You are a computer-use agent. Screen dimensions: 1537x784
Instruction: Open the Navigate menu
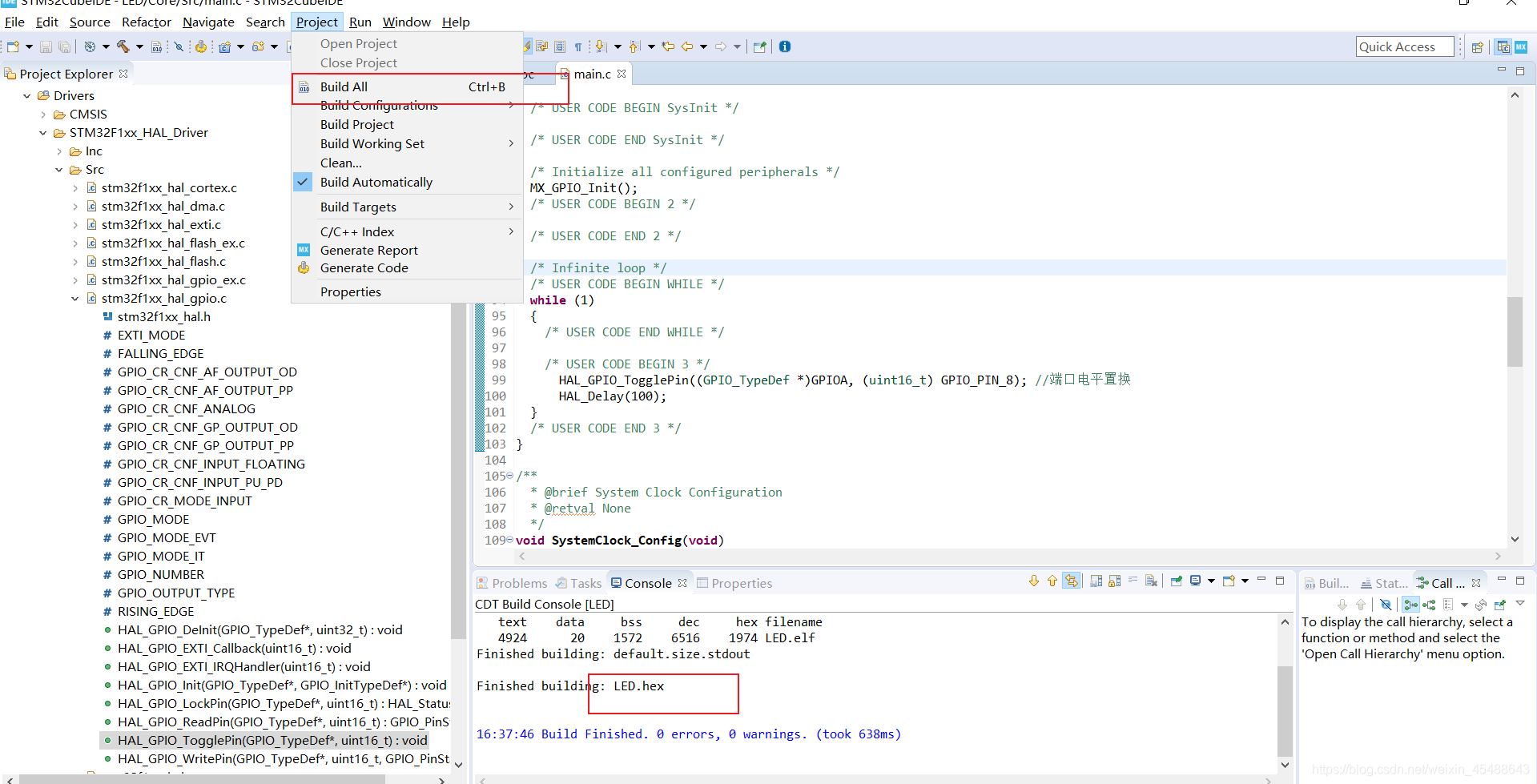[208, 22]
